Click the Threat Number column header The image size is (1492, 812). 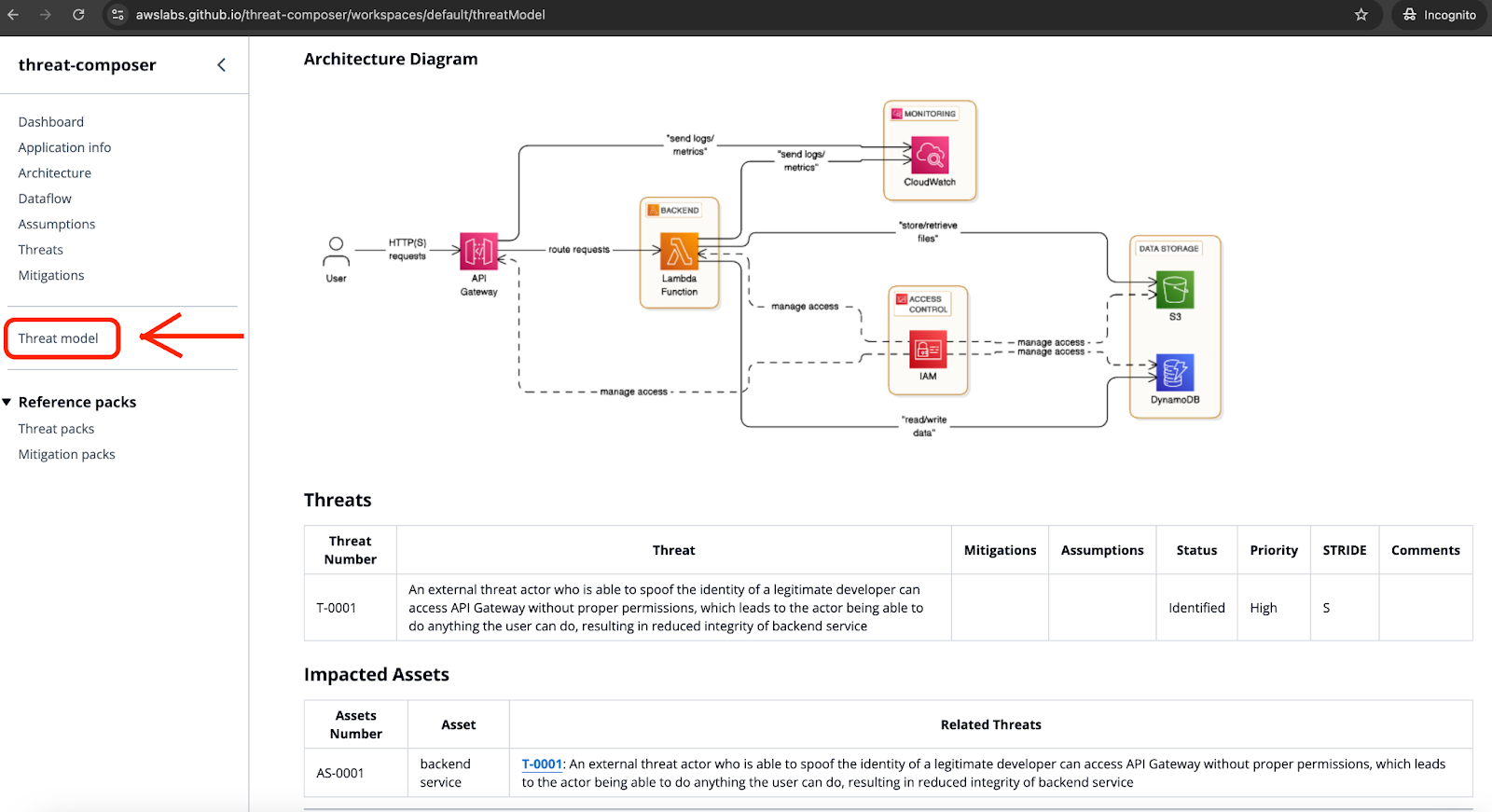coord(351,550)
